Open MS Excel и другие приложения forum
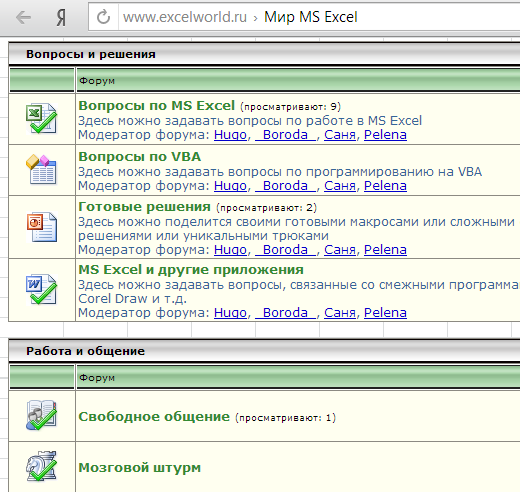 coord(191,270)
